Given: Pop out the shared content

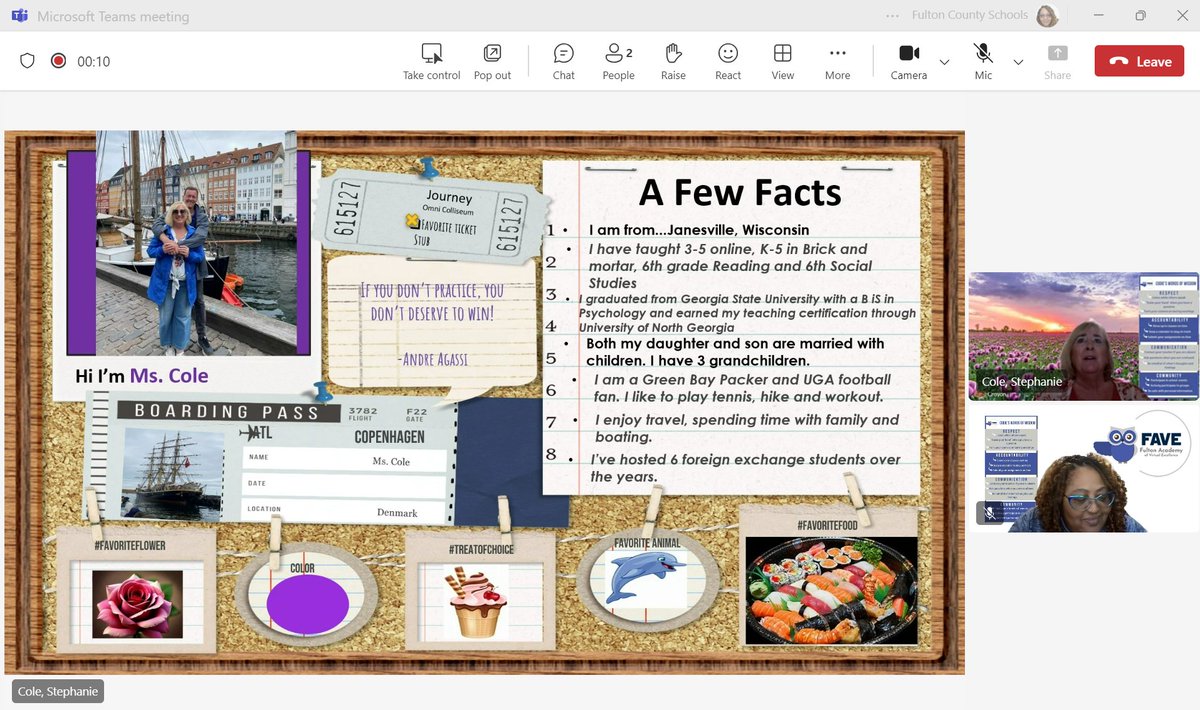Looking at the screenshot, I should click(492, 61).
